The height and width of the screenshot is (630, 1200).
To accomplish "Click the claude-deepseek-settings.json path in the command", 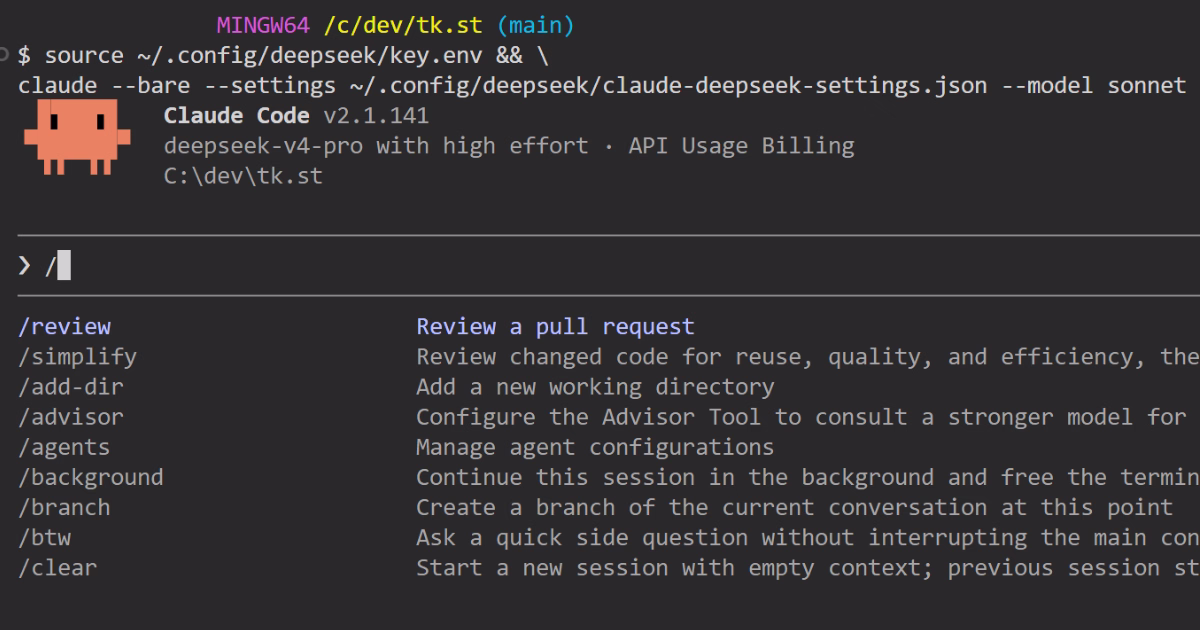I will point(666,85).
